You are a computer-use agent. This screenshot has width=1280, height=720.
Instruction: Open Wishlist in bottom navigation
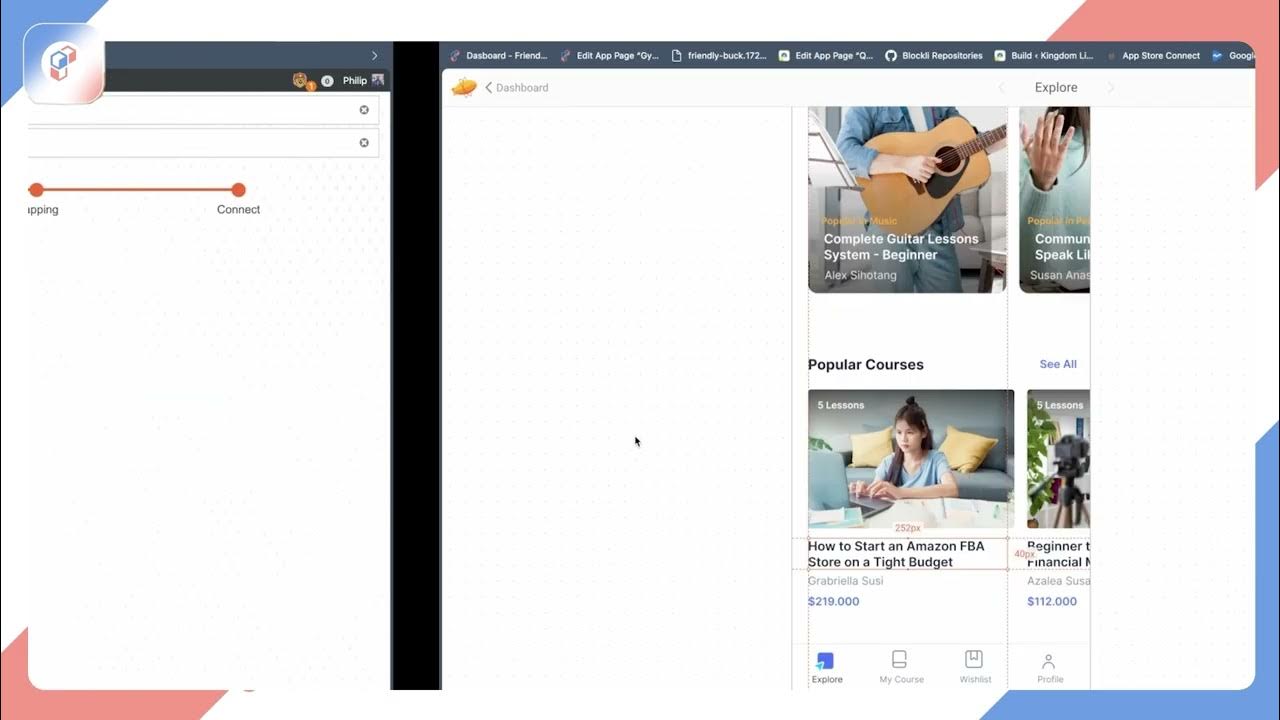(x=975, y=668)
